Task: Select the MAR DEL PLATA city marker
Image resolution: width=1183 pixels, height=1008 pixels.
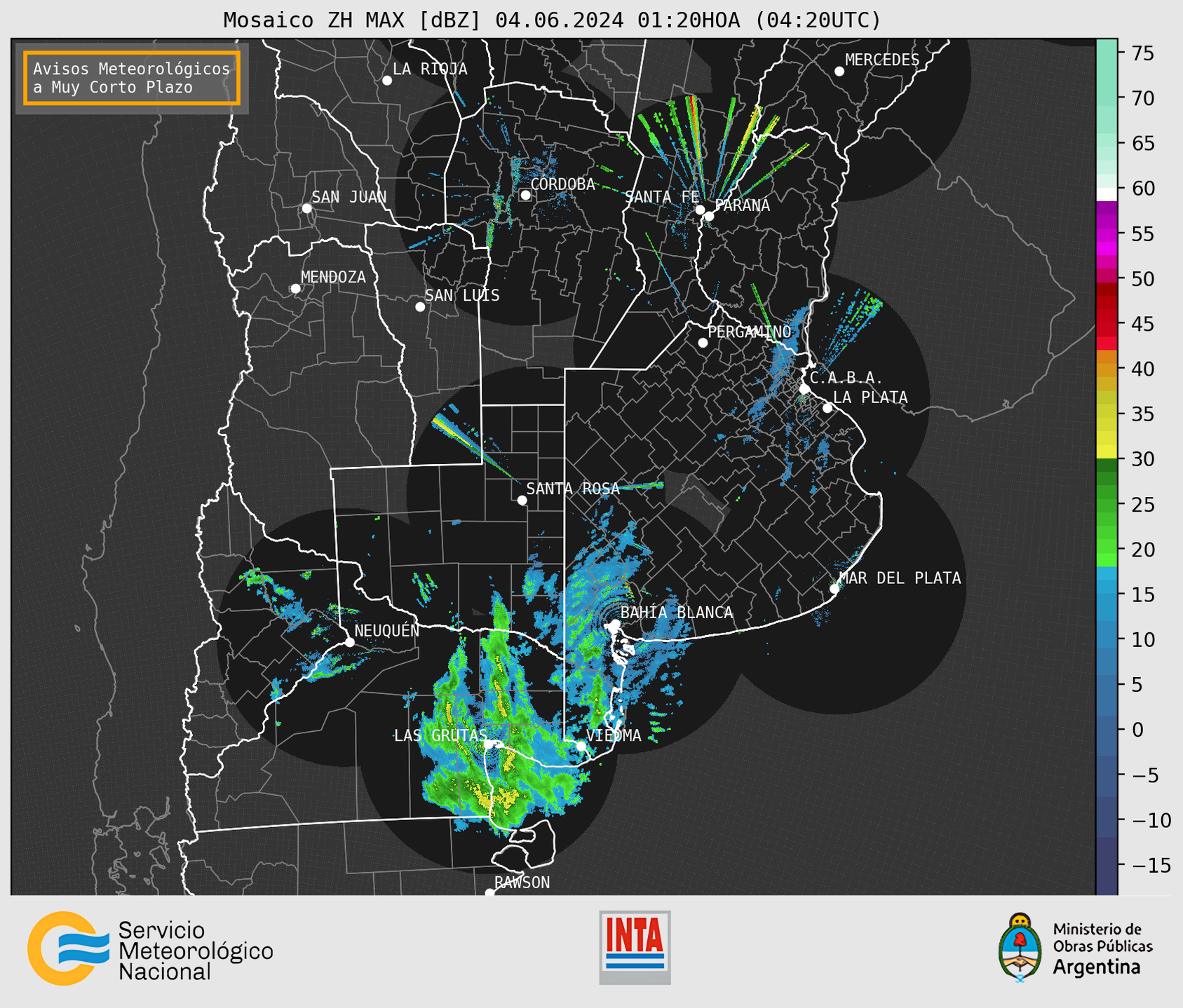Action: coord(834,589)
